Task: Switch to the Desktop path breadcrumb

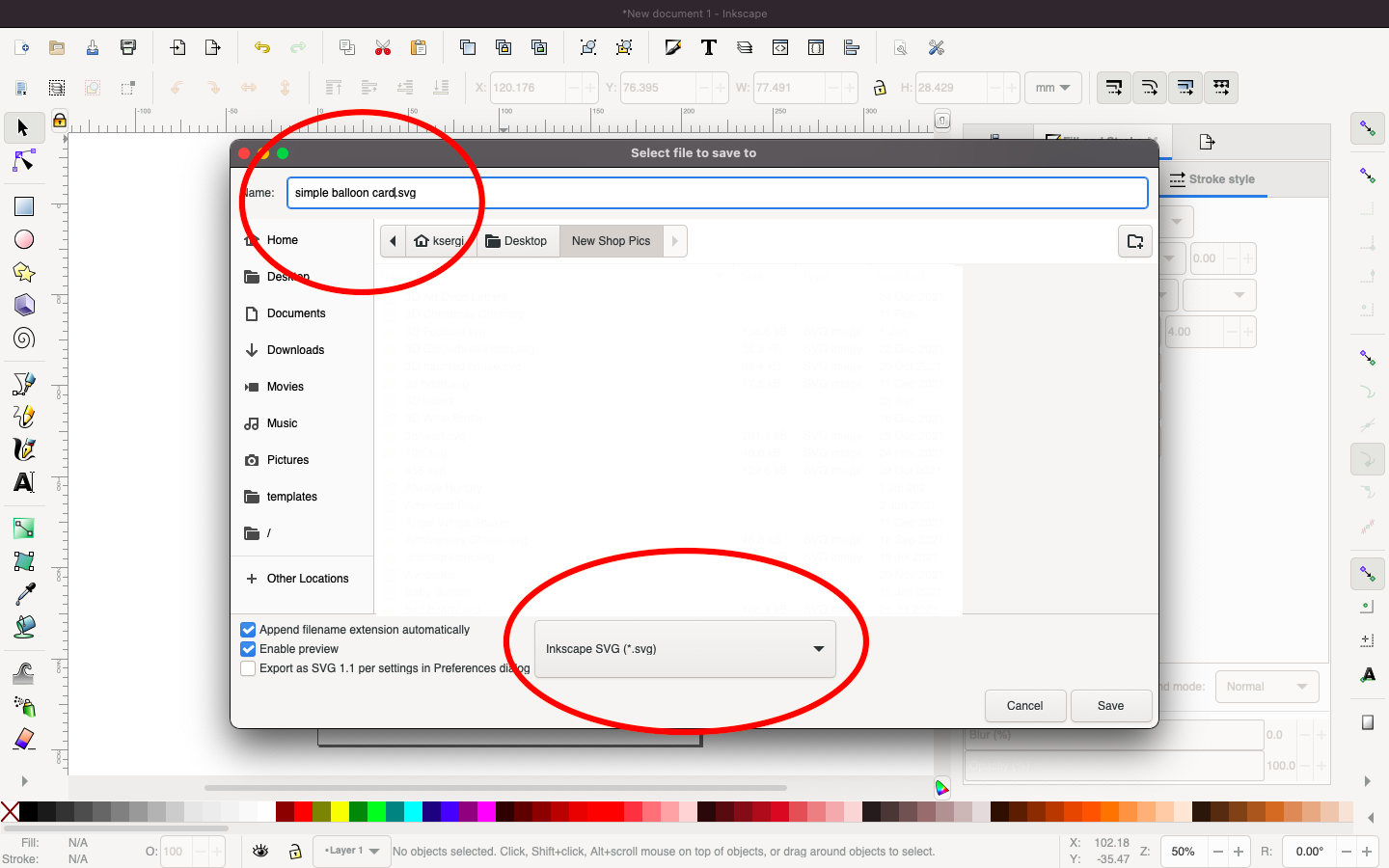Action: (x=518, y=240)
